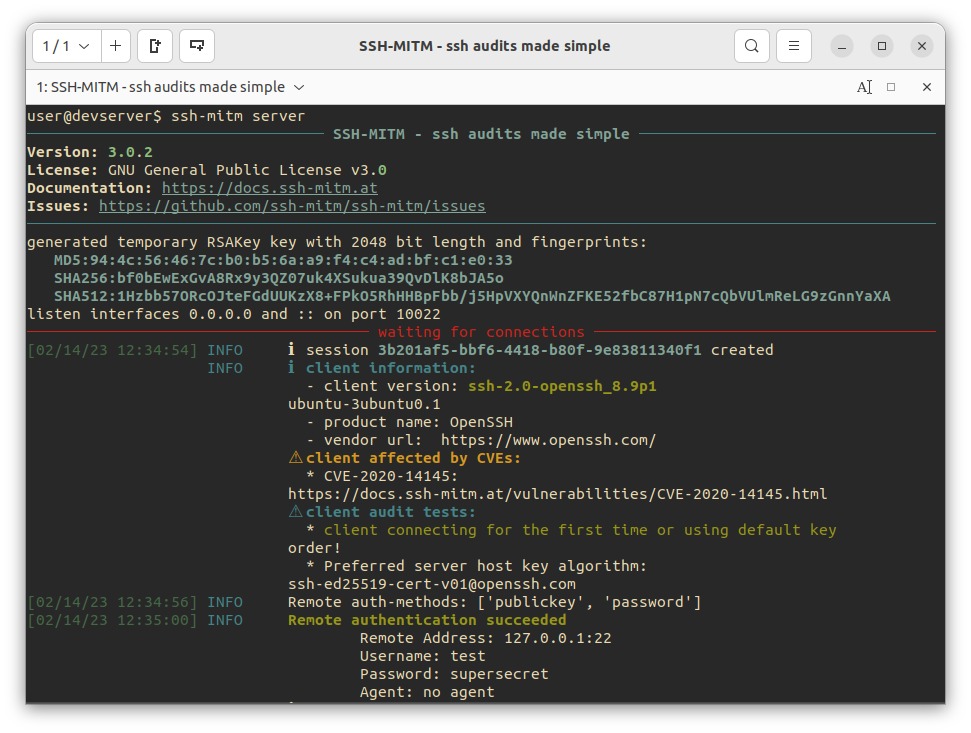Viewport: 971px width, 733px height.
Task: Click the 'Agent: no agent' line
Action: point(427,692)
